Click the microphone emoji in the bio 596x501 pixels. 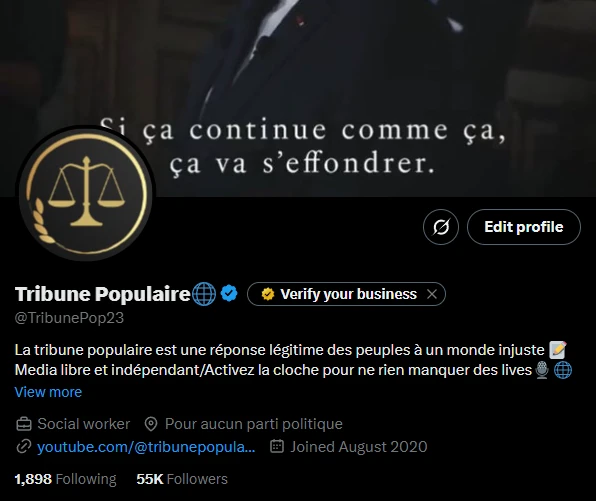[x=542, y=370]
